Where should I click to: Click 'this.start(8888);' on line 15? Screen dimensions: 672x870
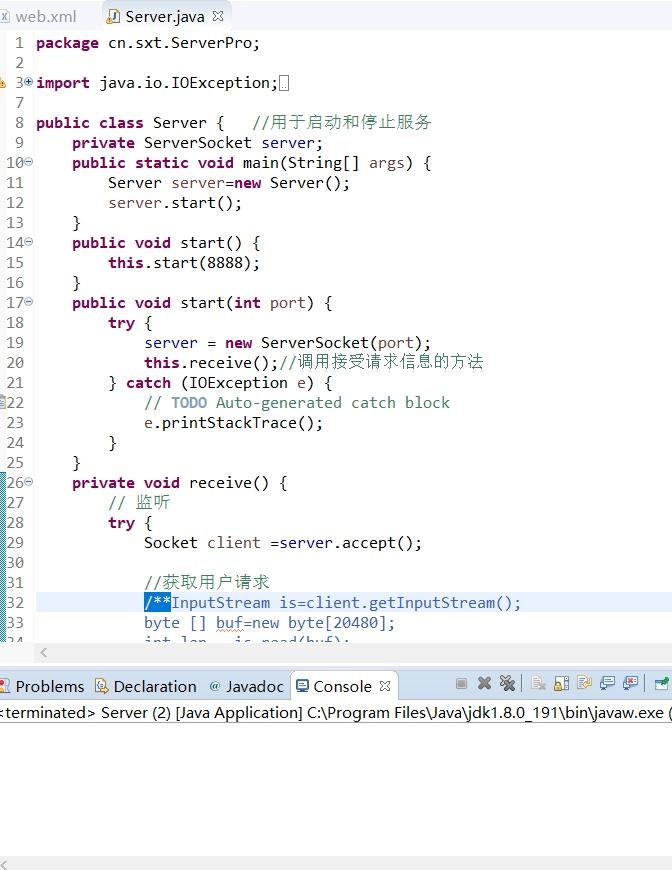click(184, 262)
